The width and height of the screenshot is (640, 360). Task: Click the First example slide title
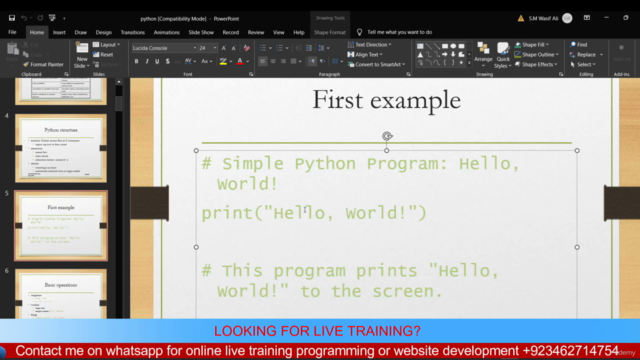[x=387, y=100]
